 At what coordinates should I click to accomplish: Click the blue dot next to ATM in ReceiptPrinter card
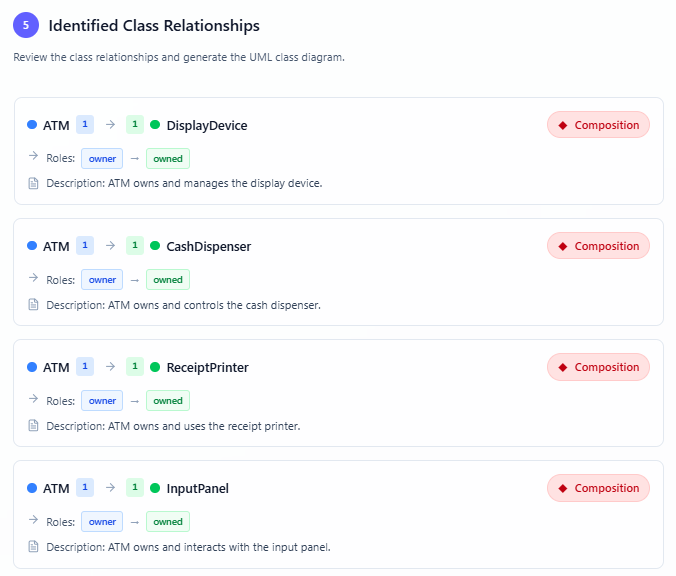(32, 367)
